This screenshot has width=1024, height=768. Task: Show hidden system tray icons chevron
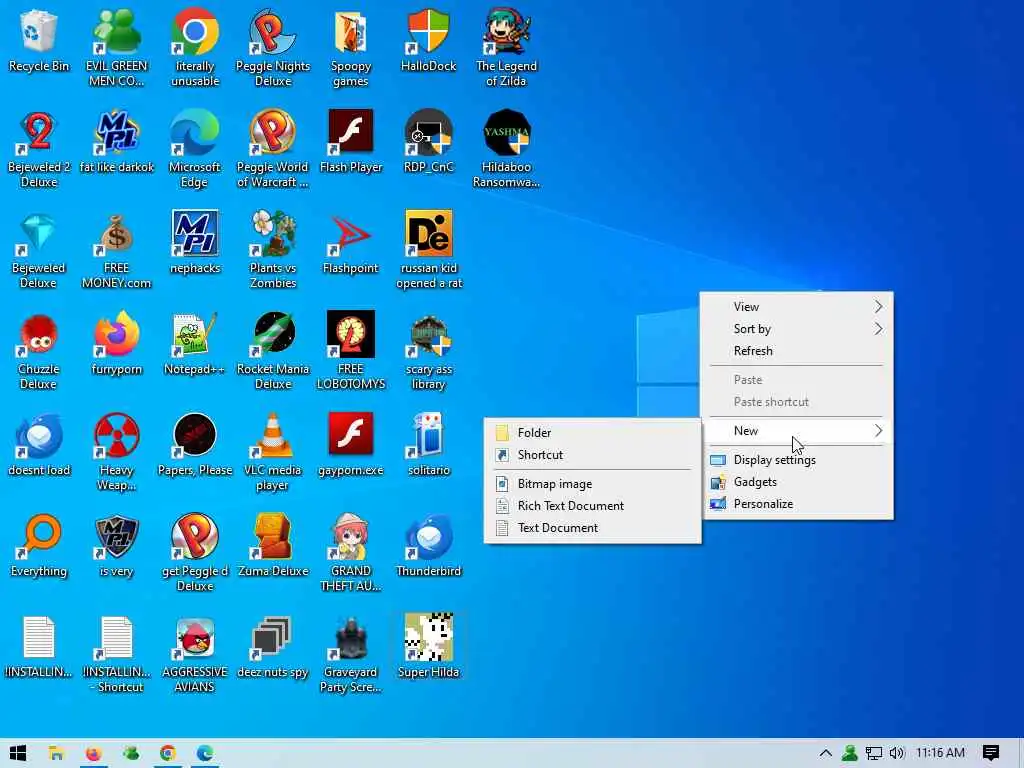pyautogui.click(x=825, y=753)
